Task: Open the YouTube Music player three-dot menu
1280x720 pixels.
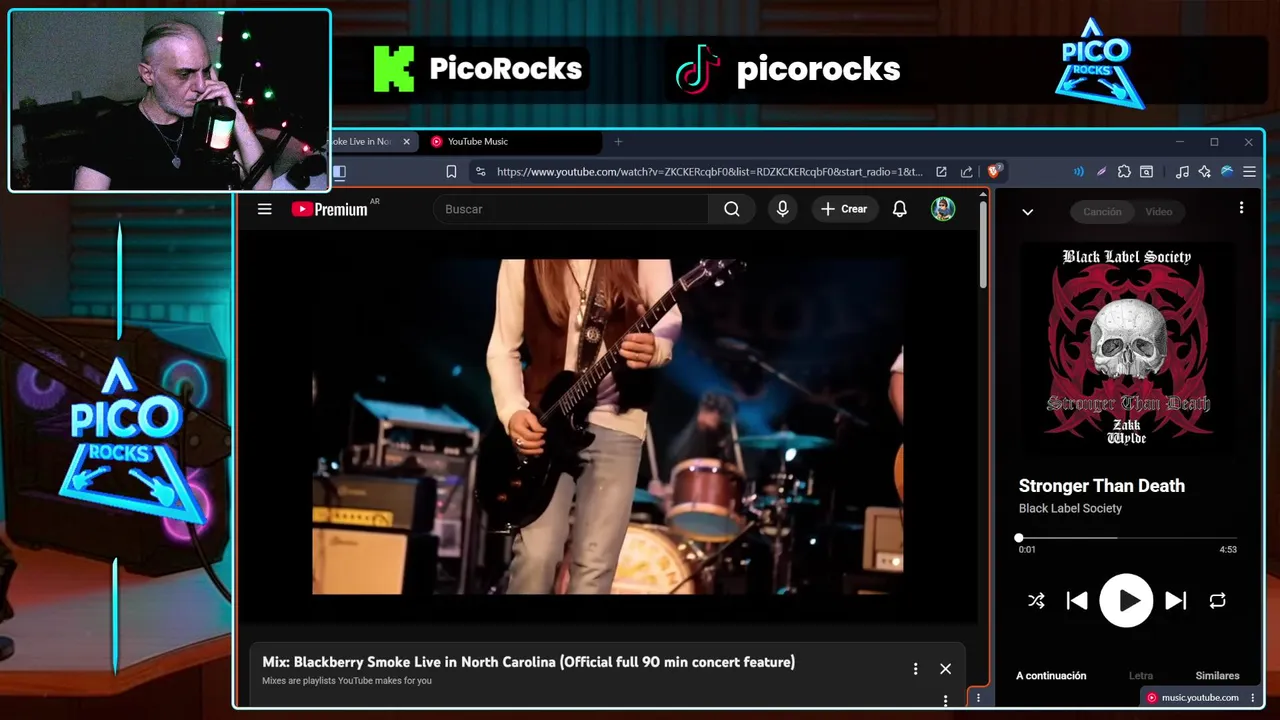Action: pos(1241,208)
